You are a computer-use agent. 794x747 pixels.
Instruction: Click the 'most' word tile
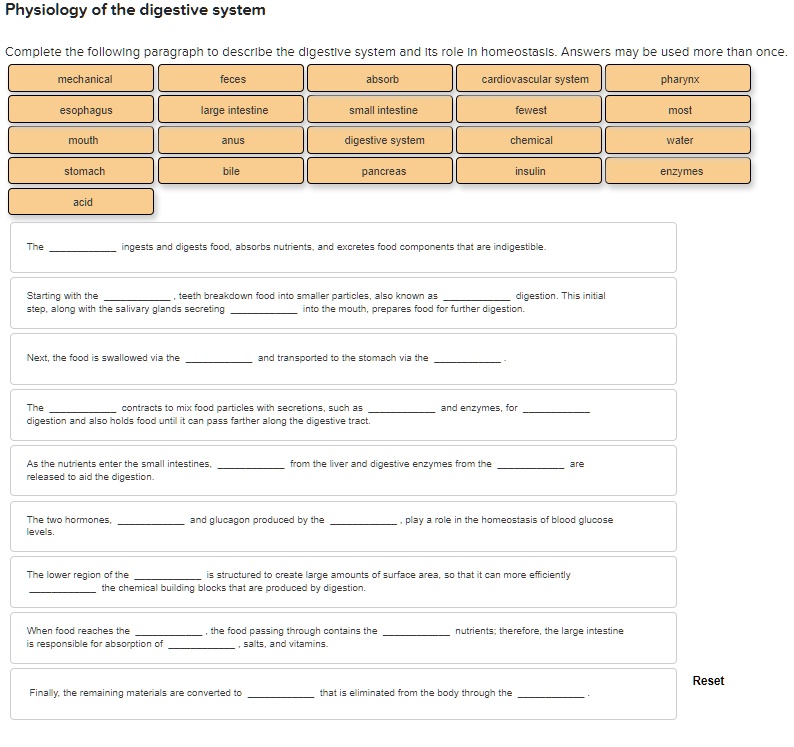click(680, 110)
